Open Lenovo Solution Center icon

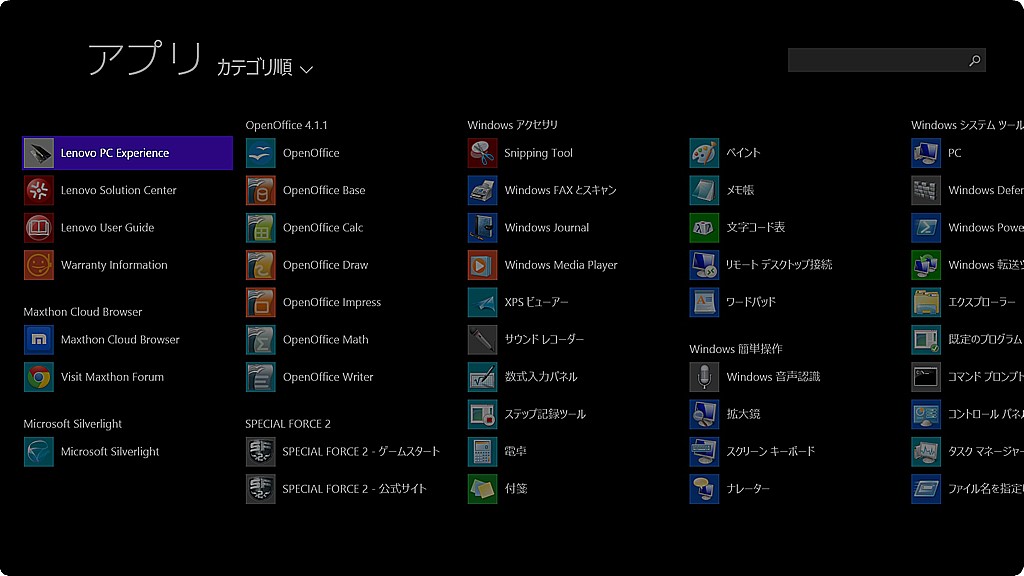pos(38,190)
